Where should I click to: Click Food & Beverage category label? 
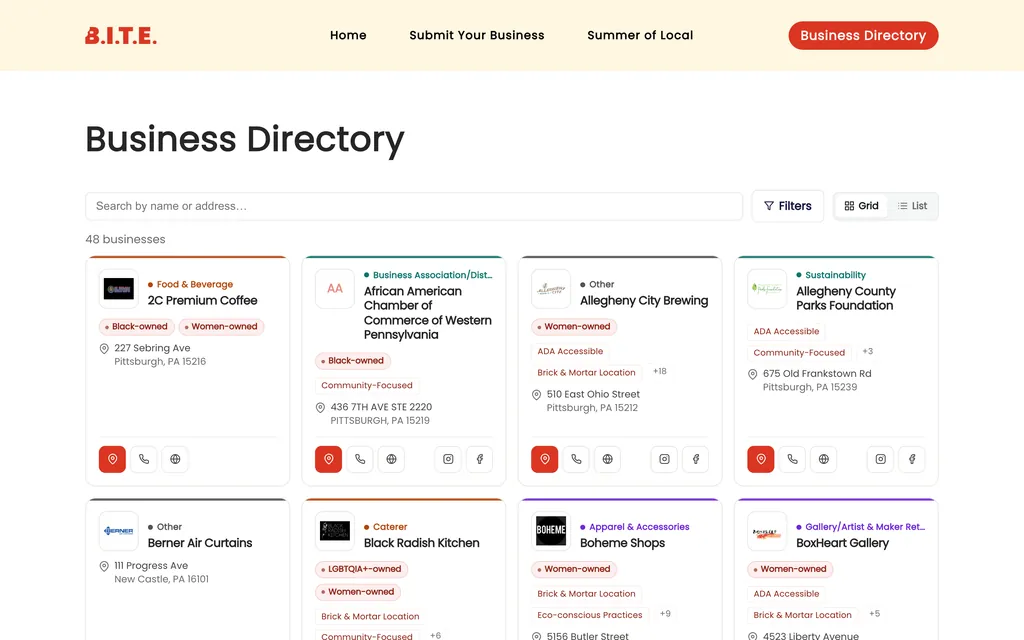pos(195,285)
